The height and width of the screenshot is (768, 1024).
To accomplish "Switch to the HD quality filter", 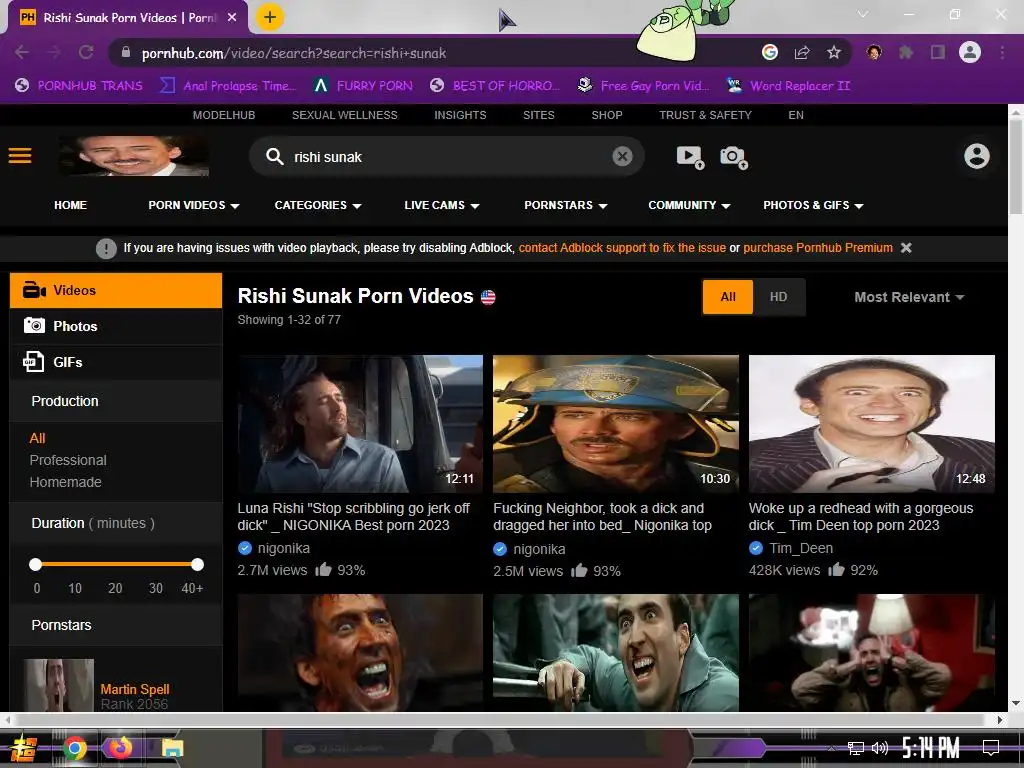I will (778, 297).
